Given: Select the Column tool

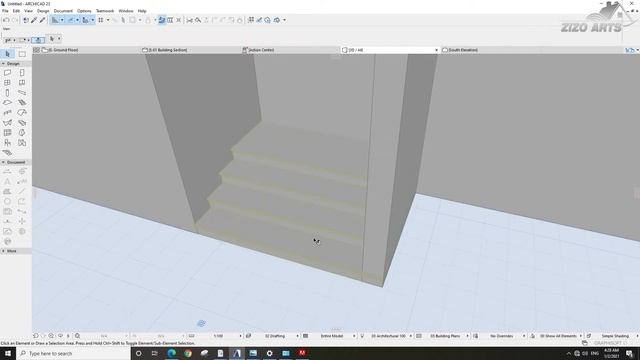Looking at the screenshot, I should click(x=7, y=93).
